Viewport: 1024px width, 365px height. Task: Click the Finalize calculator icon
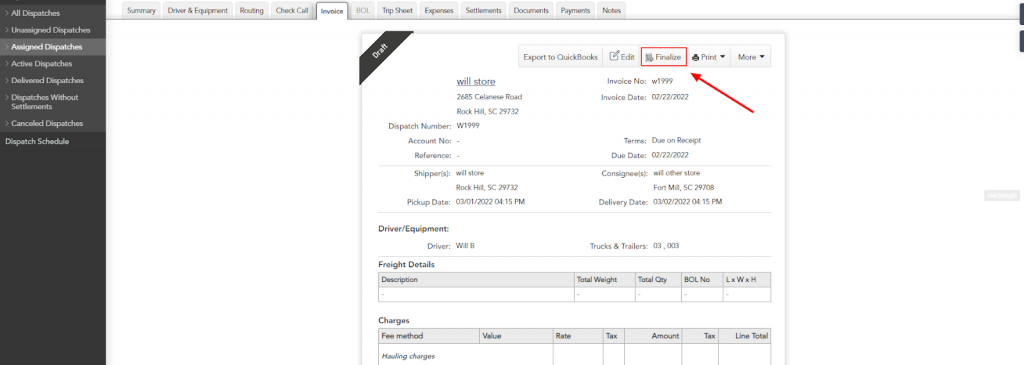[649, 57]
